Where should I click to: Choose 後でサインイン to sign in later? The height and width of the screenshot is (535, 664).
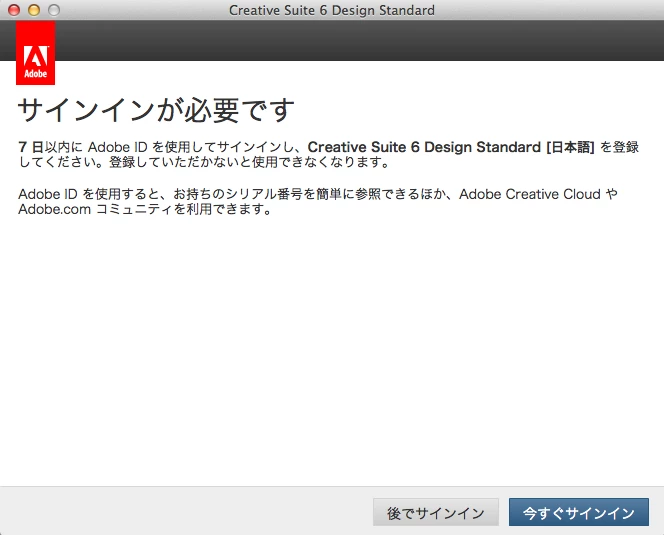pyautogui.click(x=436, y=512)
